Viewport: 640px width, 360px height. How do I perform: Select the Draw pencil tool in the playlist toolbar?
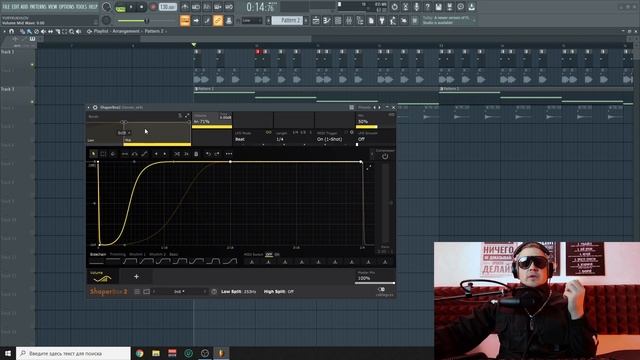(22, 31)
